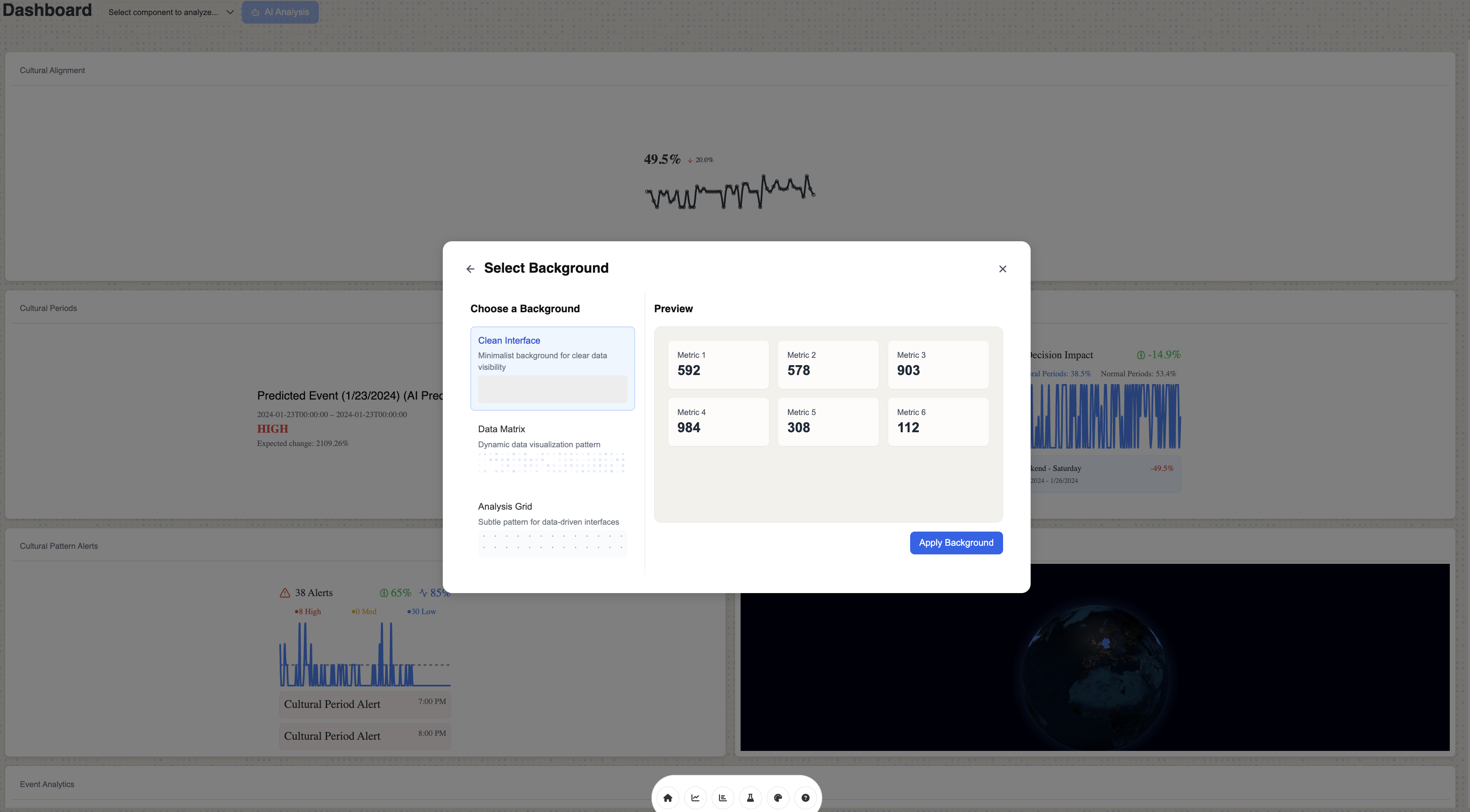Click the Metric 1 preview card
The image size is (1470, 812).
(718, 364)
